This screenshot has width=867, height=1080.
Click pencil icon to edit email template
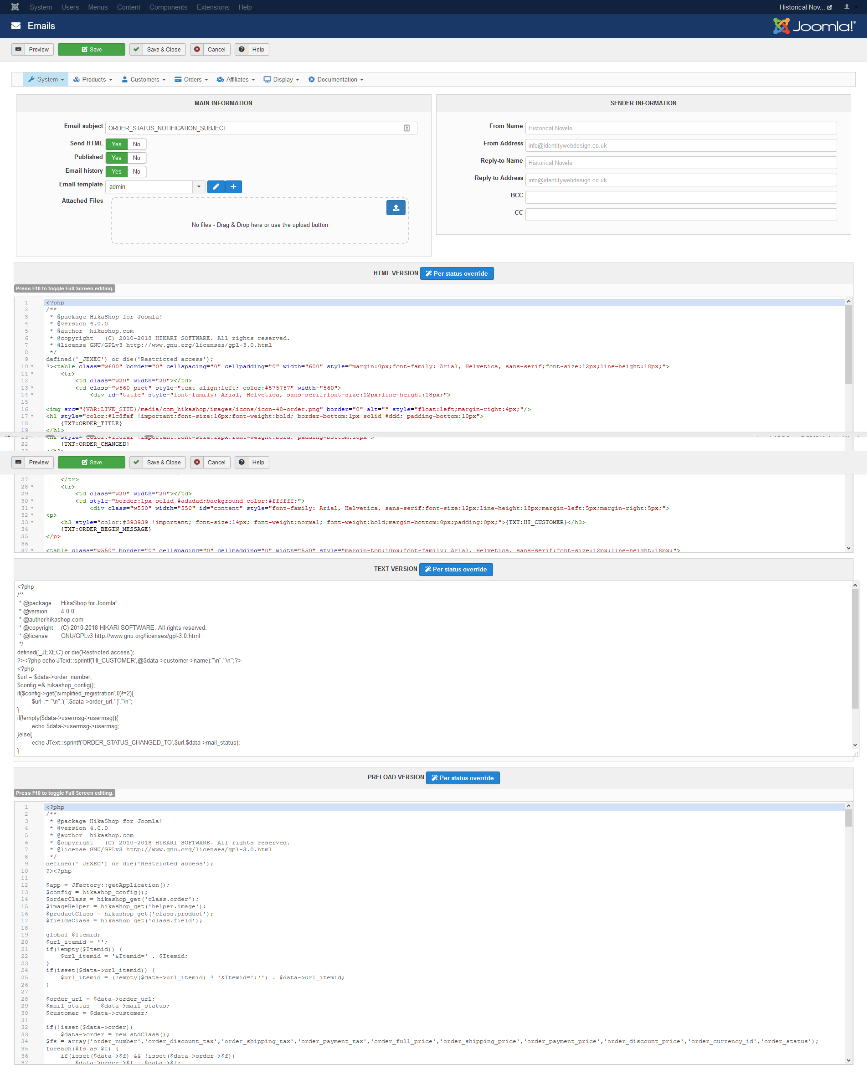tap(216, 187)
